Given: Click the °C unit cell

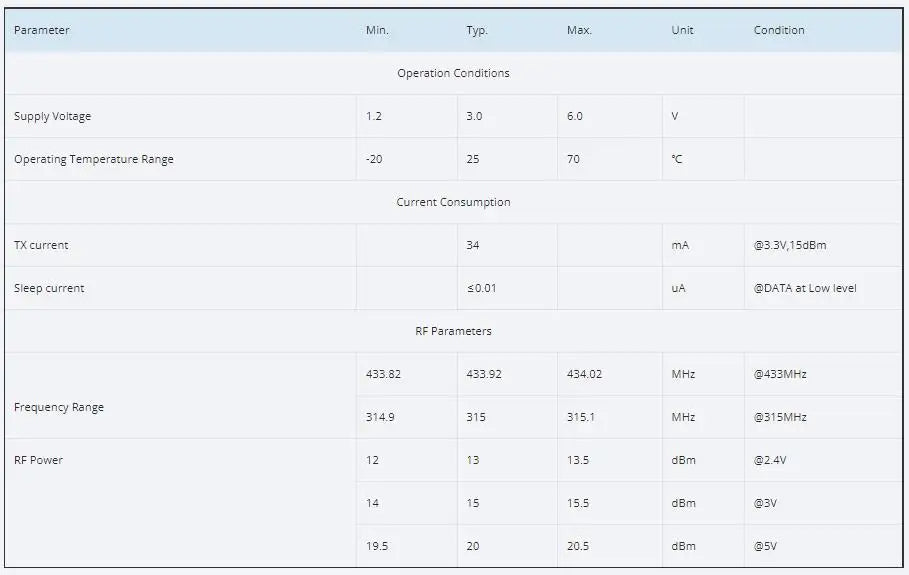Looking at the screenshot, I should [x=677, y=159].
